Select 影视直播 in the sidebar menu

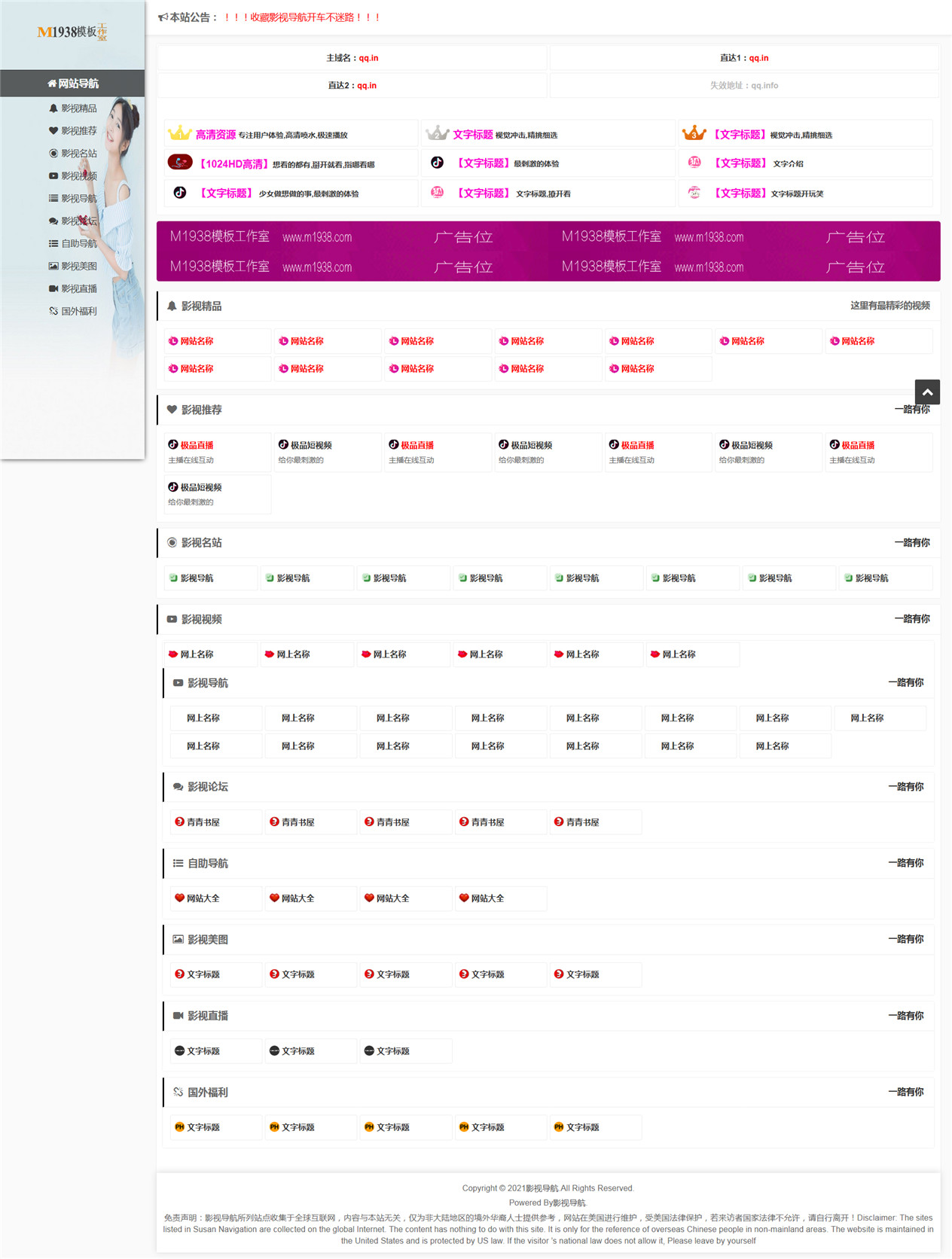(x=73, y=288)
